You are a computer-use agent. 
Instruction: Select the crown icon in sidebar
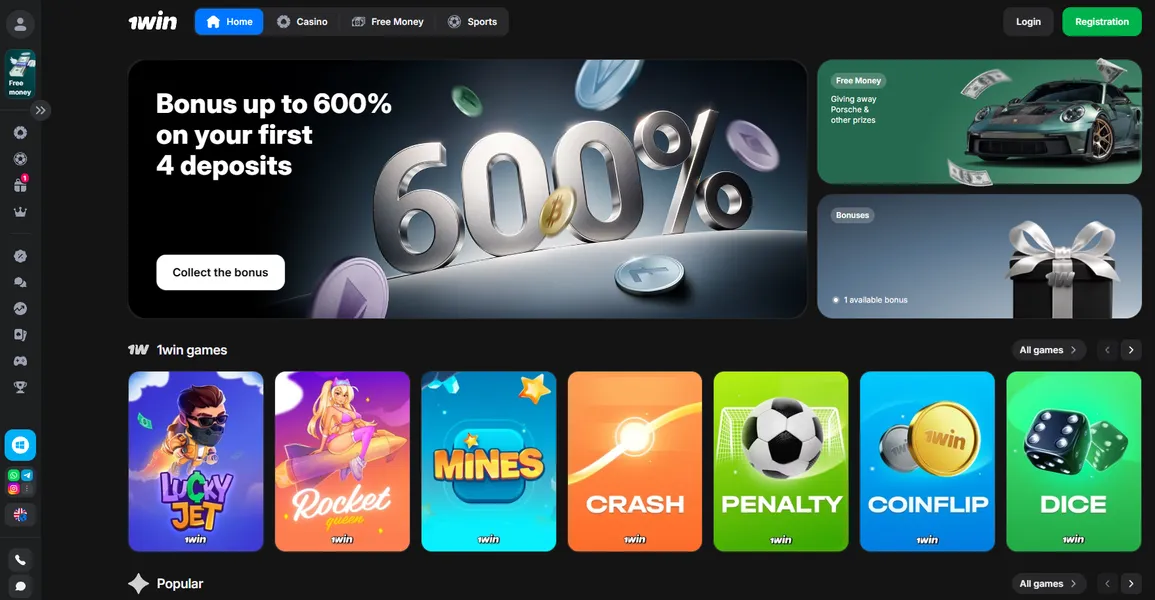(x=20, y=212)
